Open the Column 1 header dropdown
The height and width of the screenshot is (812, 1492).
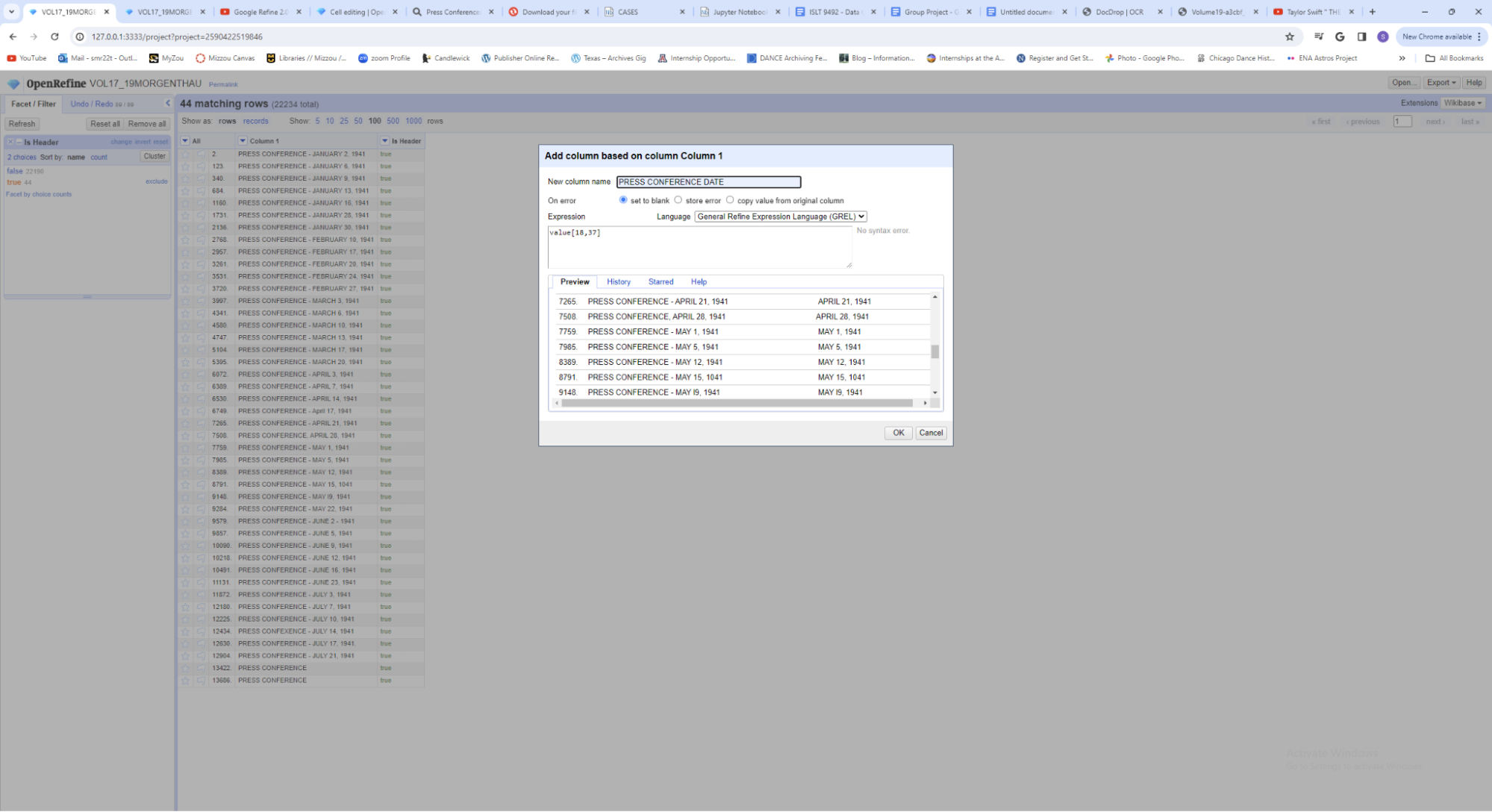pyautogui.click(x=243, y=141)
